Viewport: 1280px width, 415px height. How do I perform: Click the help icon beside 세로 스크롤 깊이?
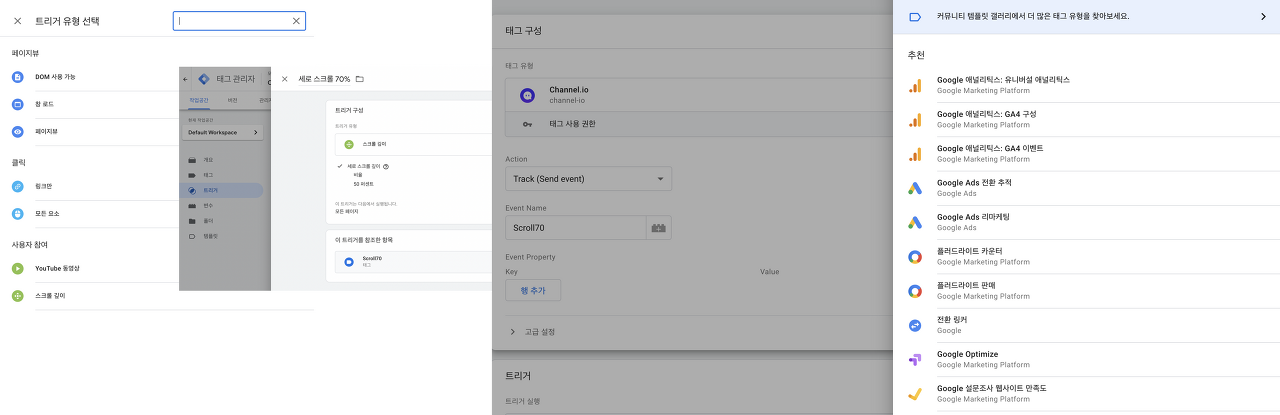click(386, 167)
